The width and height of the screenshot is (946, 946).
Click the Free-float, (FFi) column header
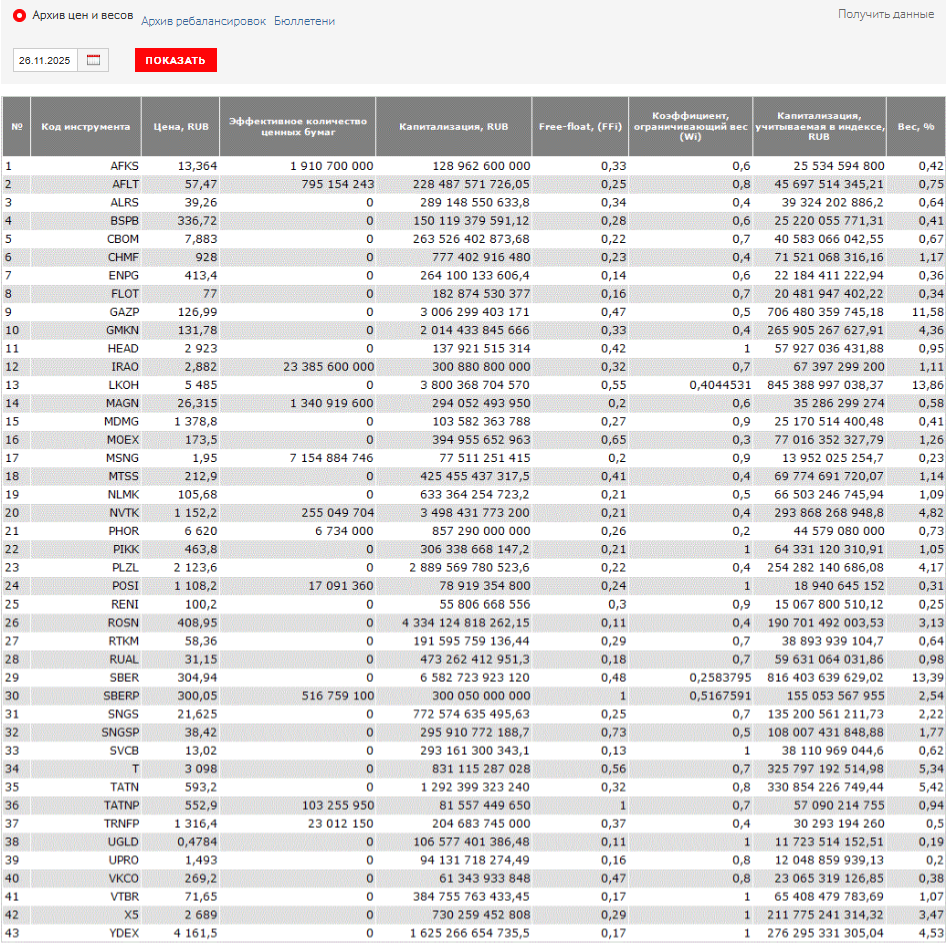pos(579,127)
